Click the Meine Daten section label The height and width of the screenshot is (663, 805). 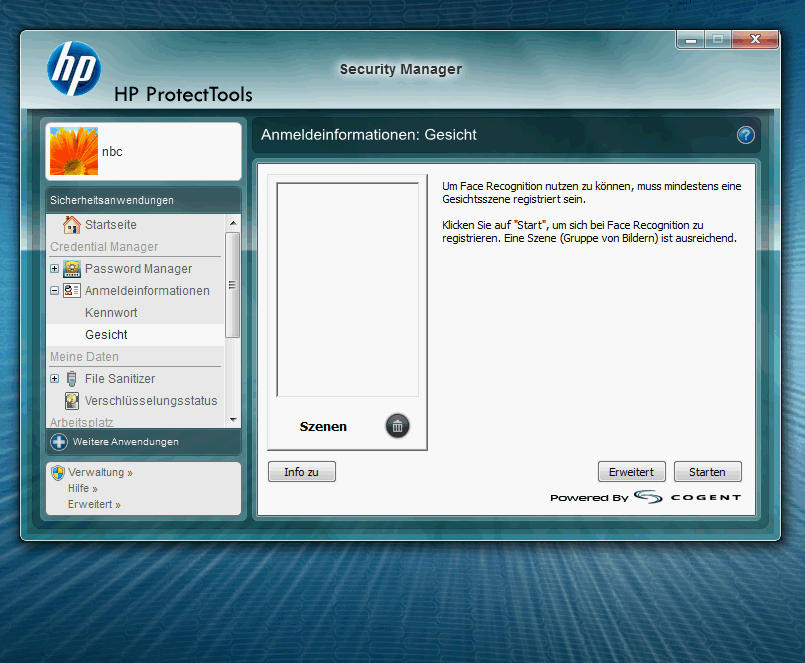coord(84,356)
